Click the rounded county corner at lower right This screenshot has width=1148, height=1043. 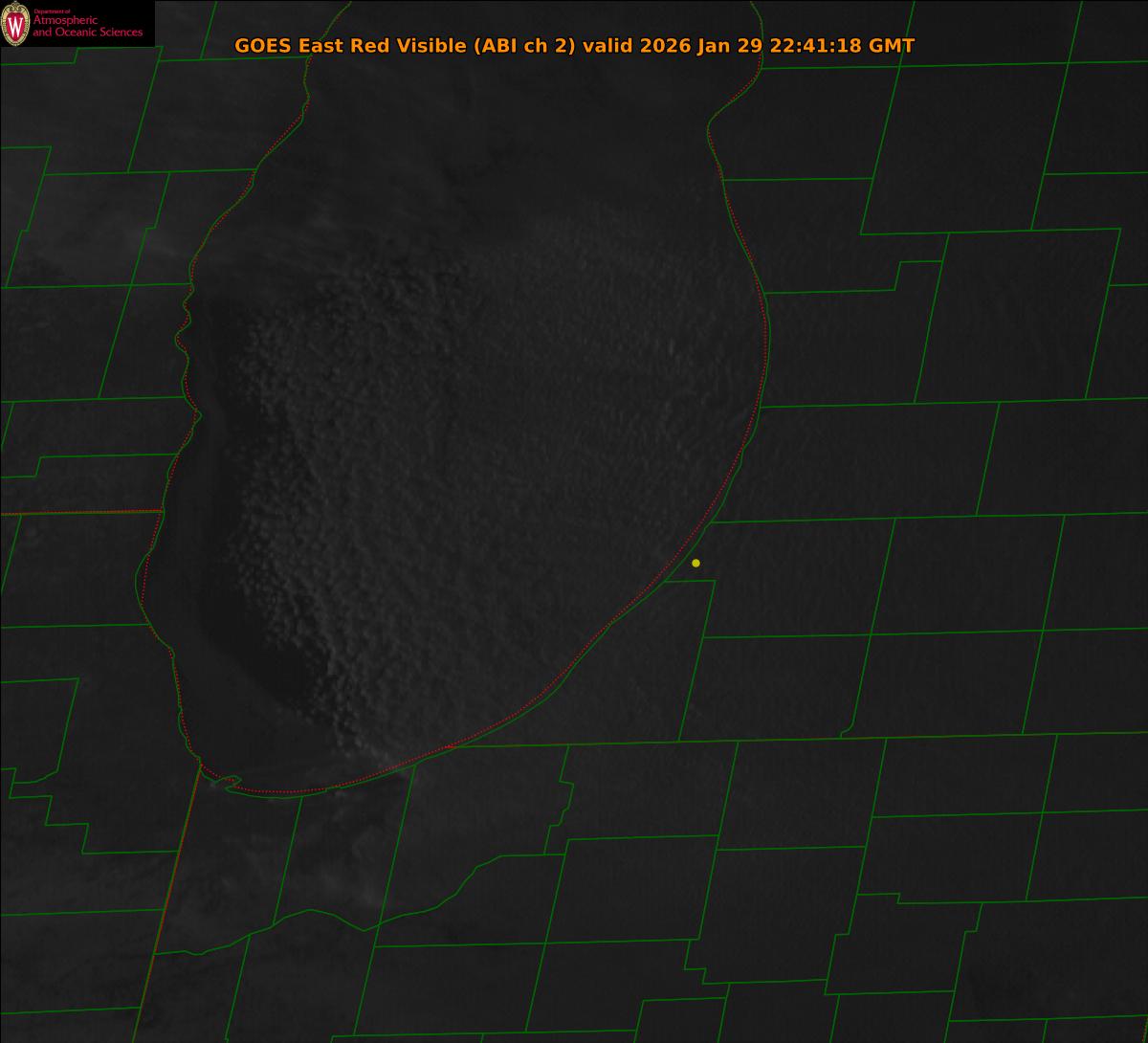[x=846, y=733]
